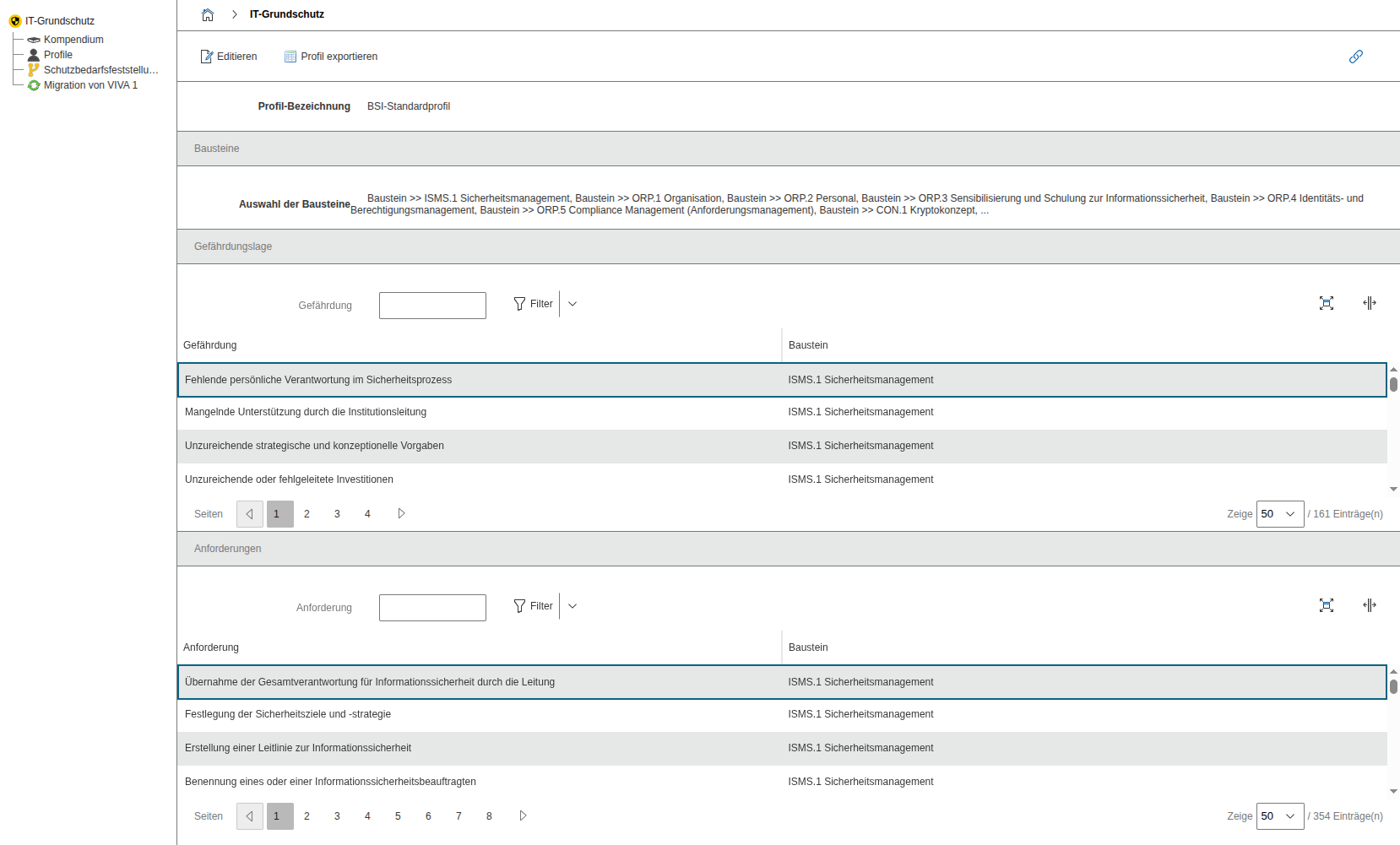Screen dimensions: 1400x845
Task: Expand Anforderung filter options chevron
Action: [572, 606]
